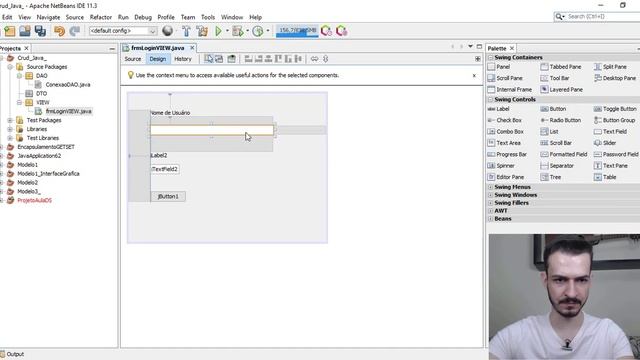
Task: Select the ProjetoAulaDS project
Action: (34, 200)
